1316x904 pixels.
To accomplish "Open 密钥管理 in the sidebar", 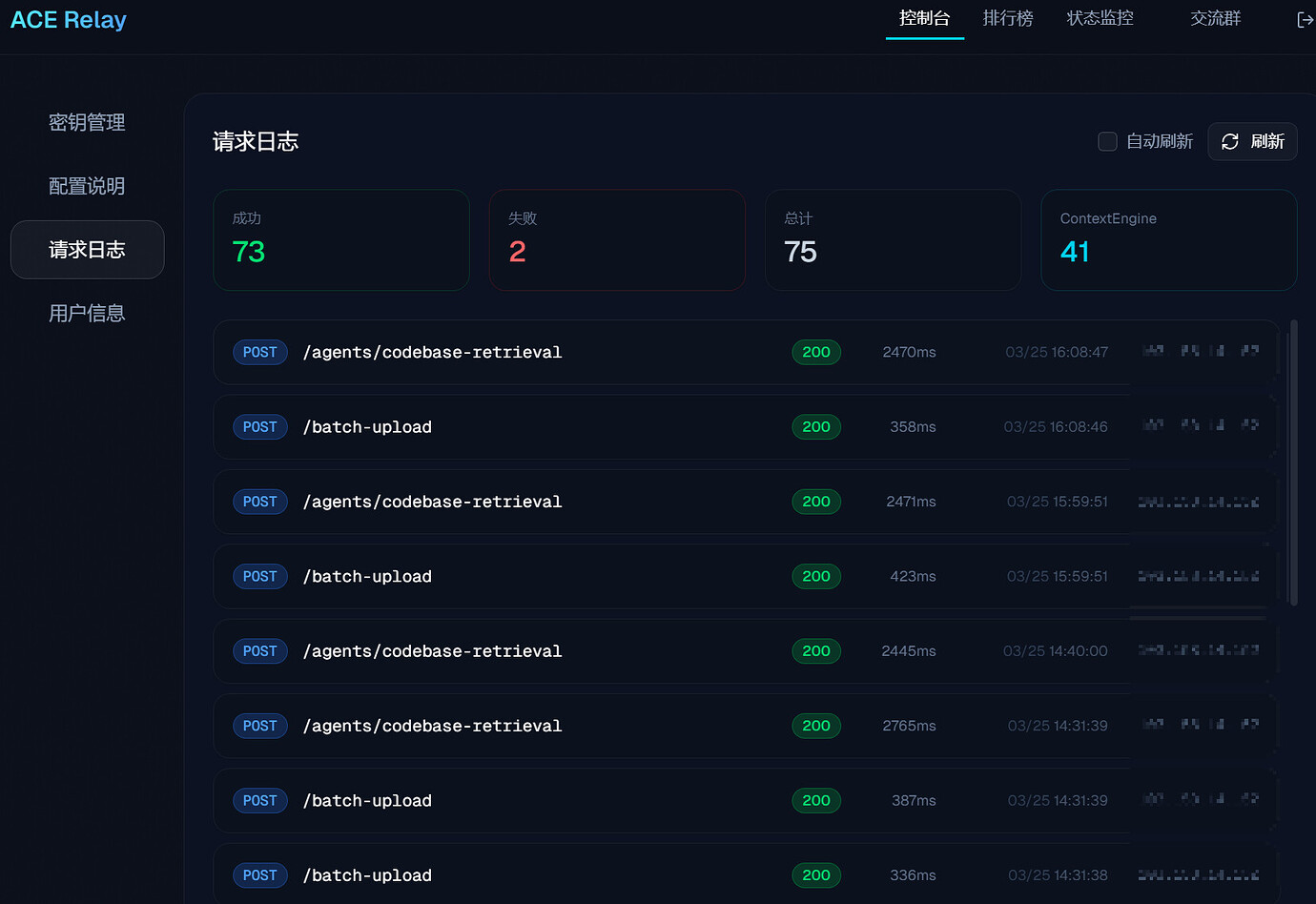I will click(87, 122).
